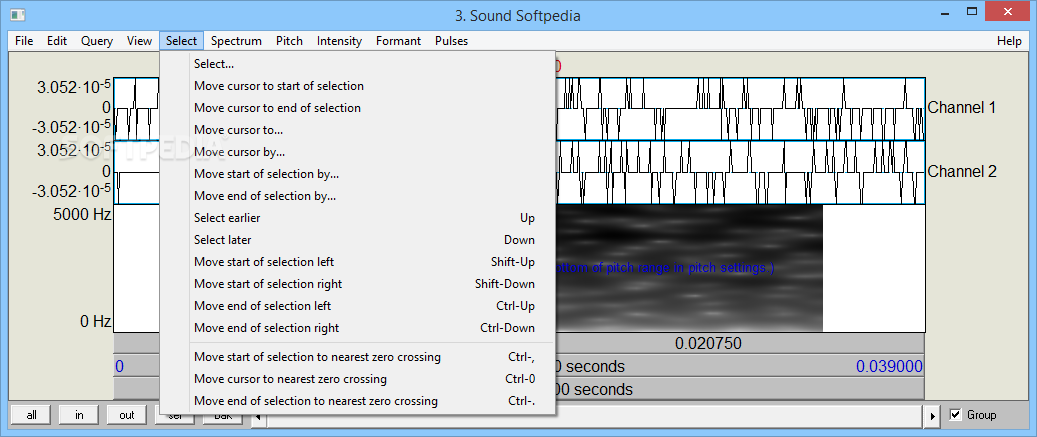This screenshot has width=1037, height=437.
Task: Choose 'Move start of selection by...'
Action: tap(357, 174)
